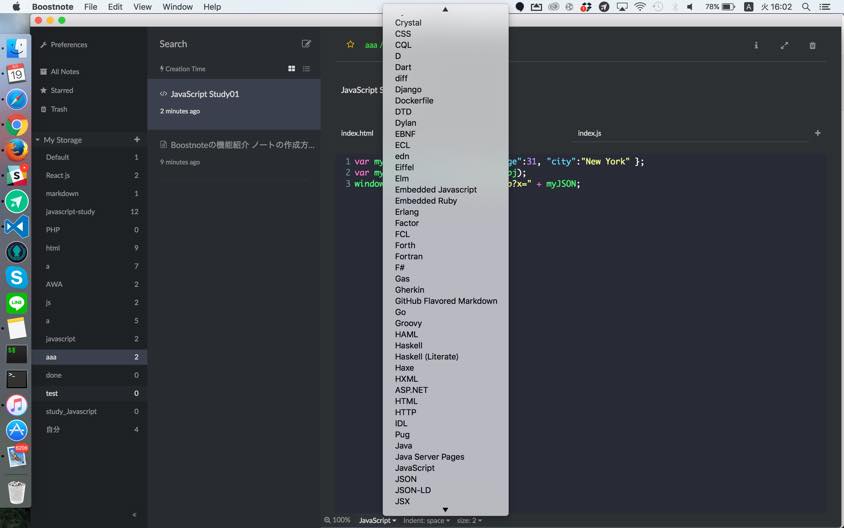Star the current note
The width and height of the screenshot is (844, 528).
point(350,45)
